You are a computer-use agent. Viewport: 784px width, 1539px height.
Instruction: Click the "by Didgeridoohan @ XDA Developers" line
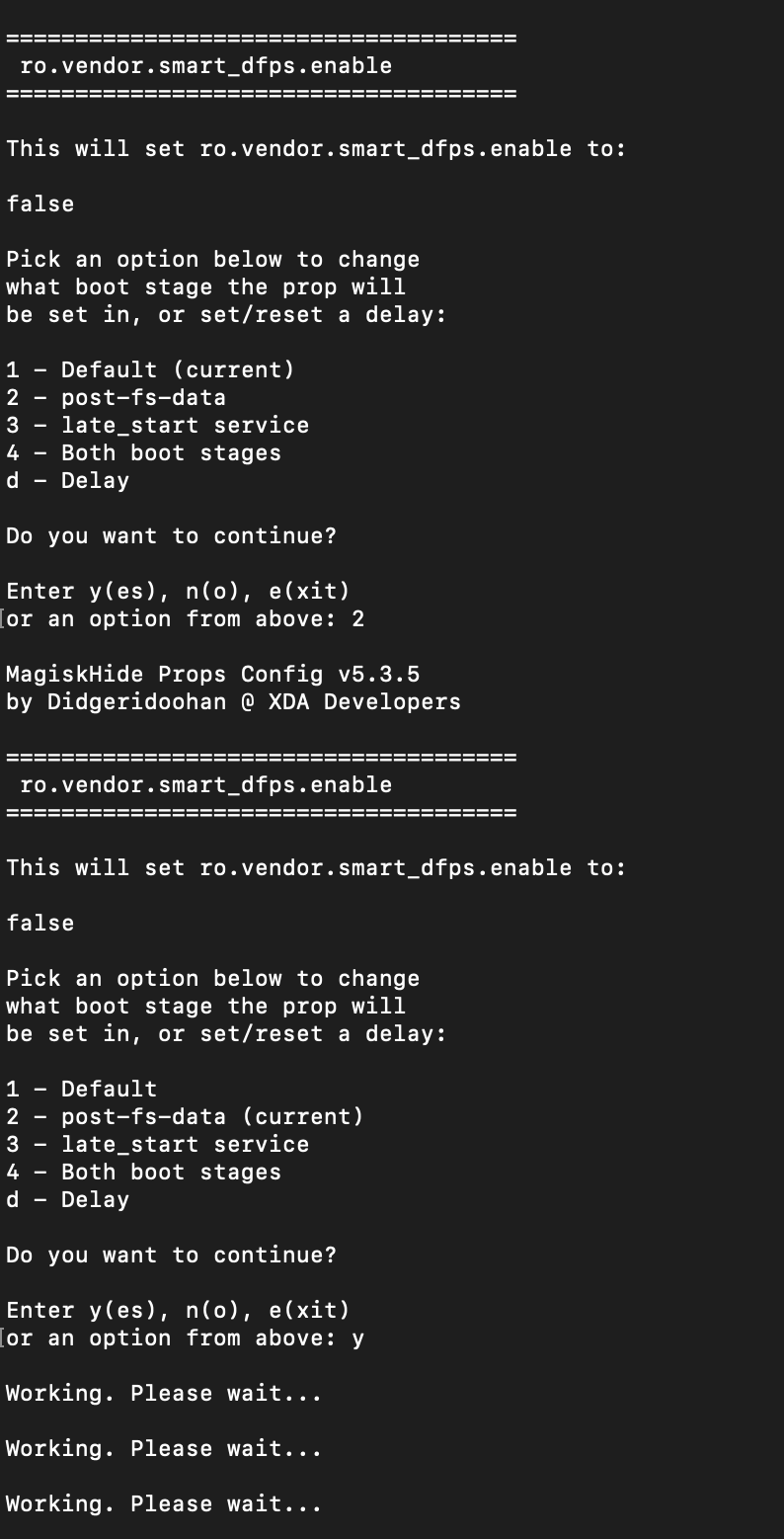(233, 702)
